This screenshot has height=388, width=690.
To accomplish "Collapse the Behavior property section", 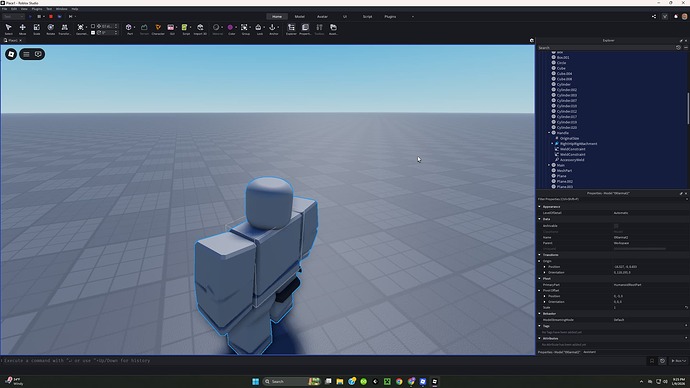I will point(540,314).
